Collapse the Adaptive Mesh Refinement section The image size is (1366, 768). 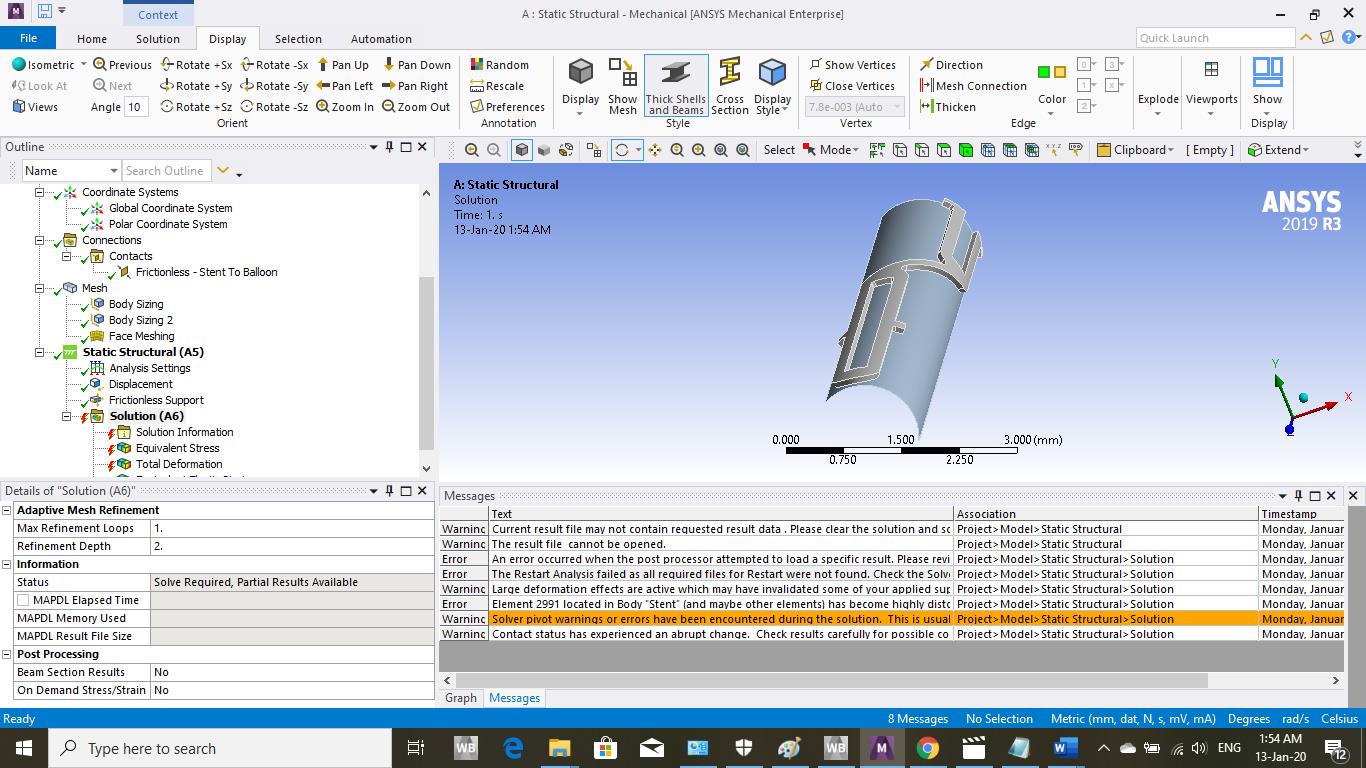point(7,510)
